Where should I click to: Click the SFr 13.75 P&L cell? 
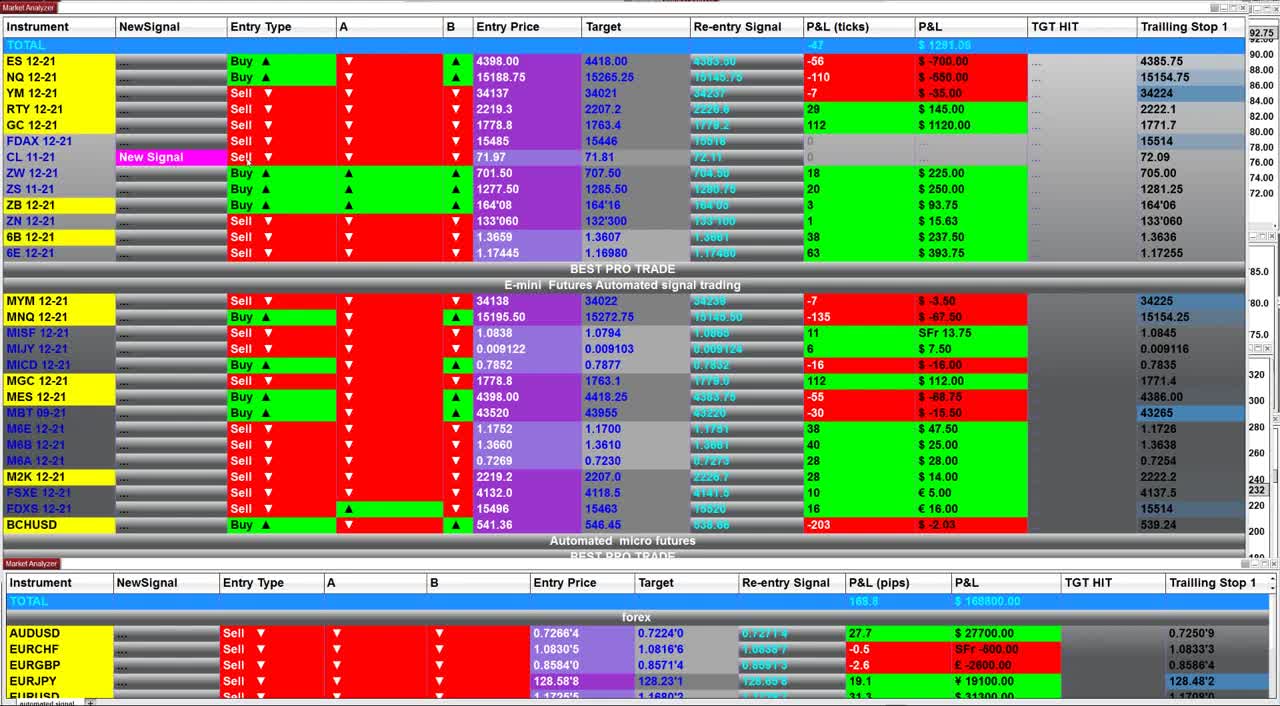pos(971,333)
